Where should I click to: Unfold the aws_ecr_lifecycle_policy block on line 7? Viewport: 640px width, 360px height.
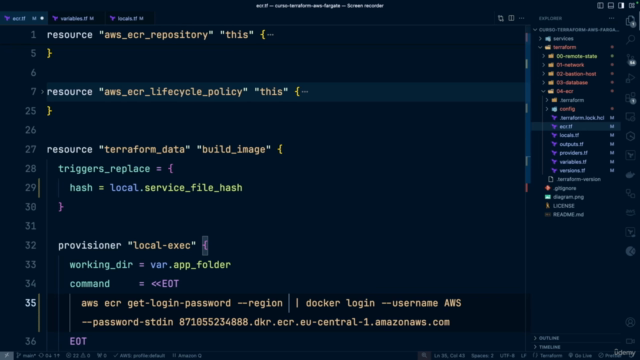pos(42,92)
